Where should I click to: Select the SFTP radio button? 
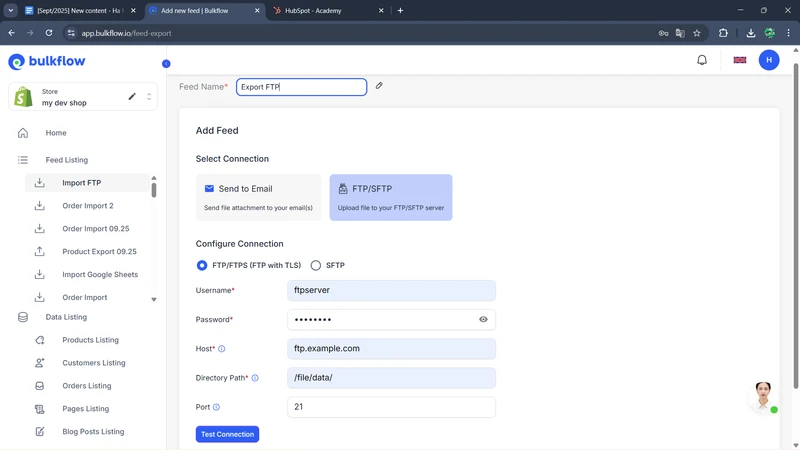tap(316, 266)
